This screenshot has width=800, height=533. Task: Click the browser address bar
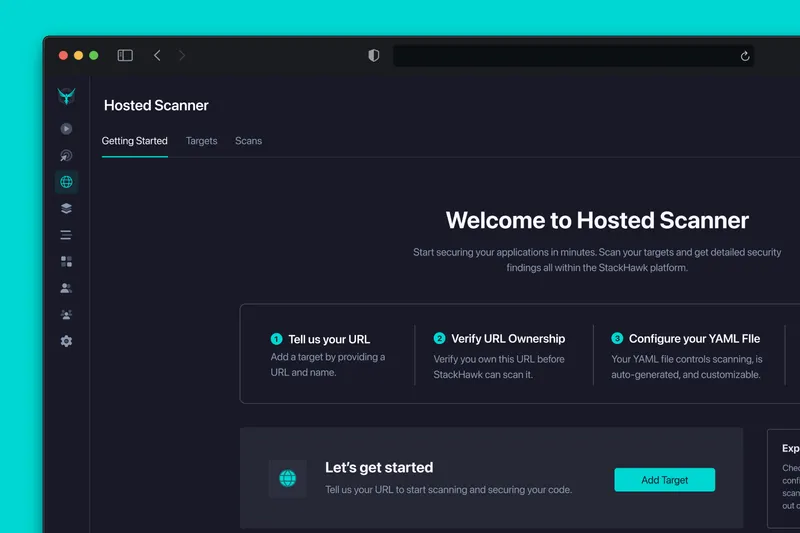point(573,56)
